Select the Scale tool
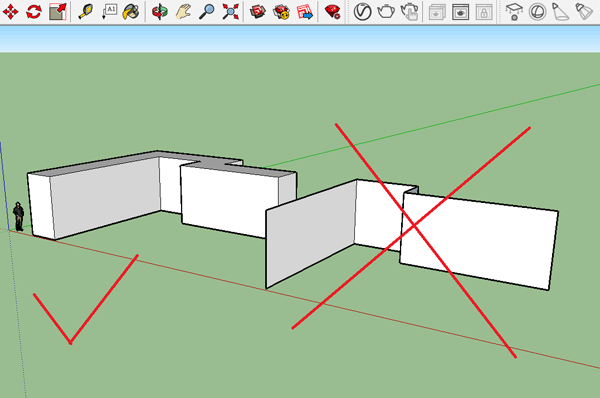Image resolution: width=600 pixels, height=398 pixels. (x=57, y=12)
